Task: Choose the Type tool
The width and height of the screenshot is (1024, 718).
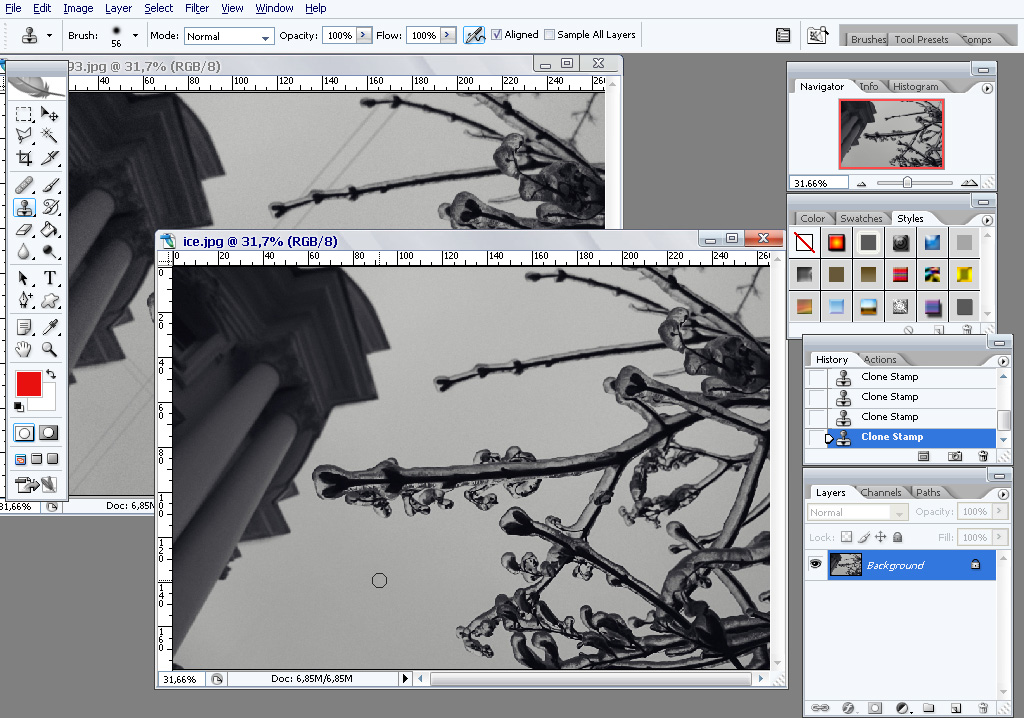Action: coord(49,278)
